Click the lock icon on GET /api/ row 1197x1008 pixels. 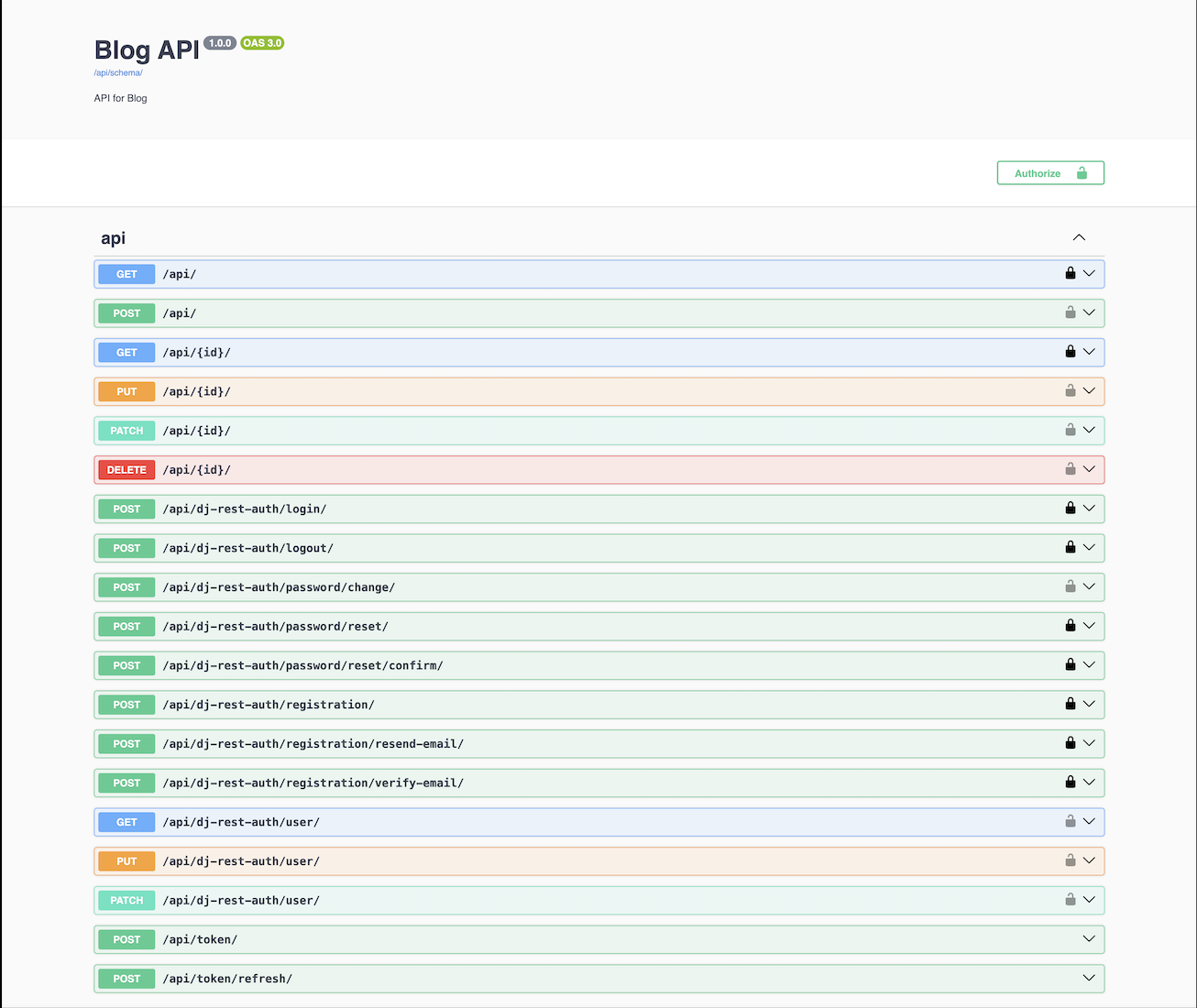point(1070,273)
